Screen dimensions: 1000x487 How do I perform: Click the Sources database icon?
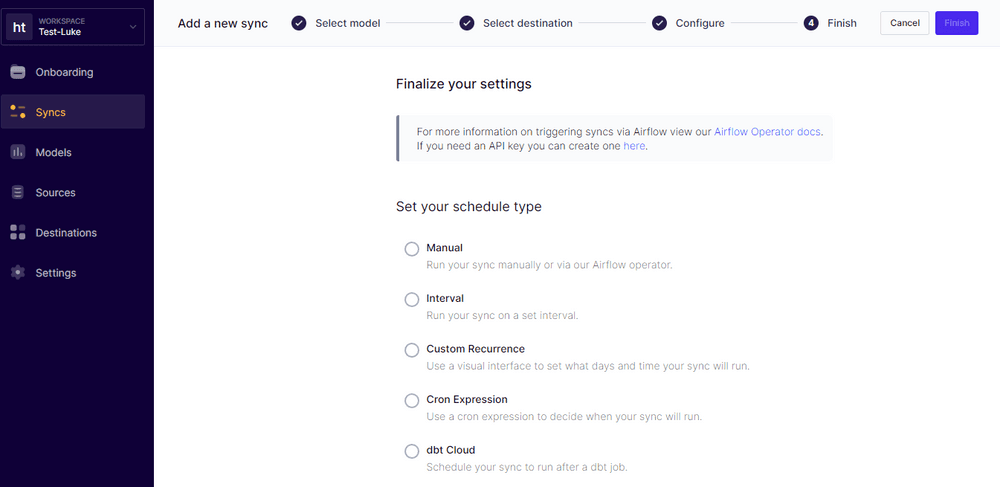click(18, 192)
